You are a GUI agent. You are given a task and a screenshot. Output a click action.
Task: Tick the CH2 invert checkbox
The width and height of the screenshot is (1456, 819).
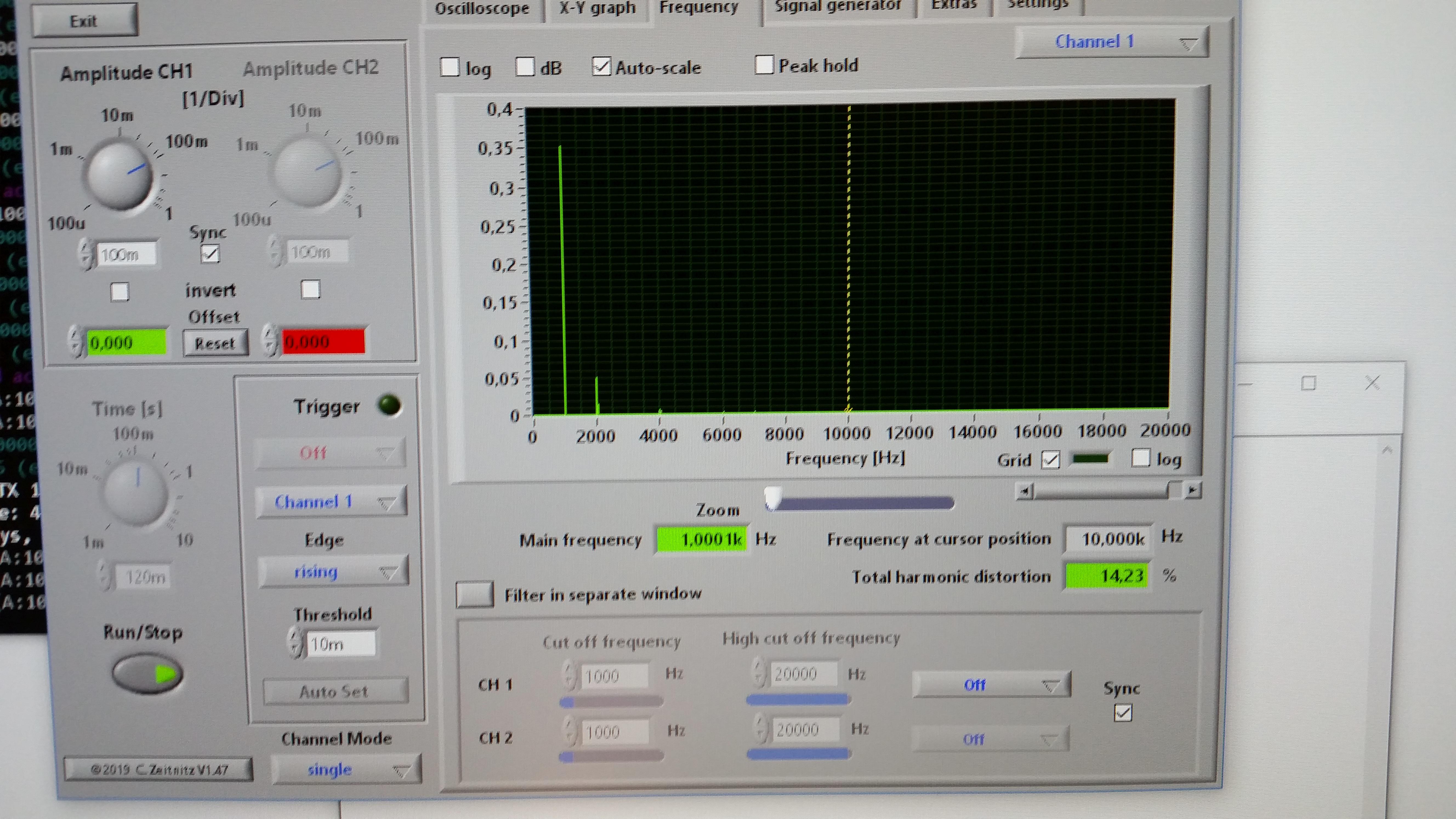point(310,290)
